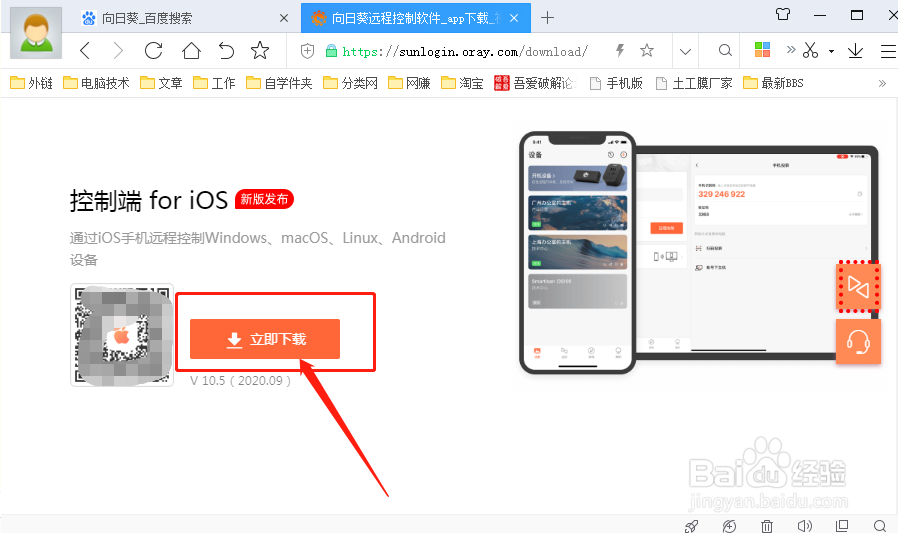The image size is (898, 533).
Task: Expand the bookmarks bar overflow chevron
Action: click(882, 84)
